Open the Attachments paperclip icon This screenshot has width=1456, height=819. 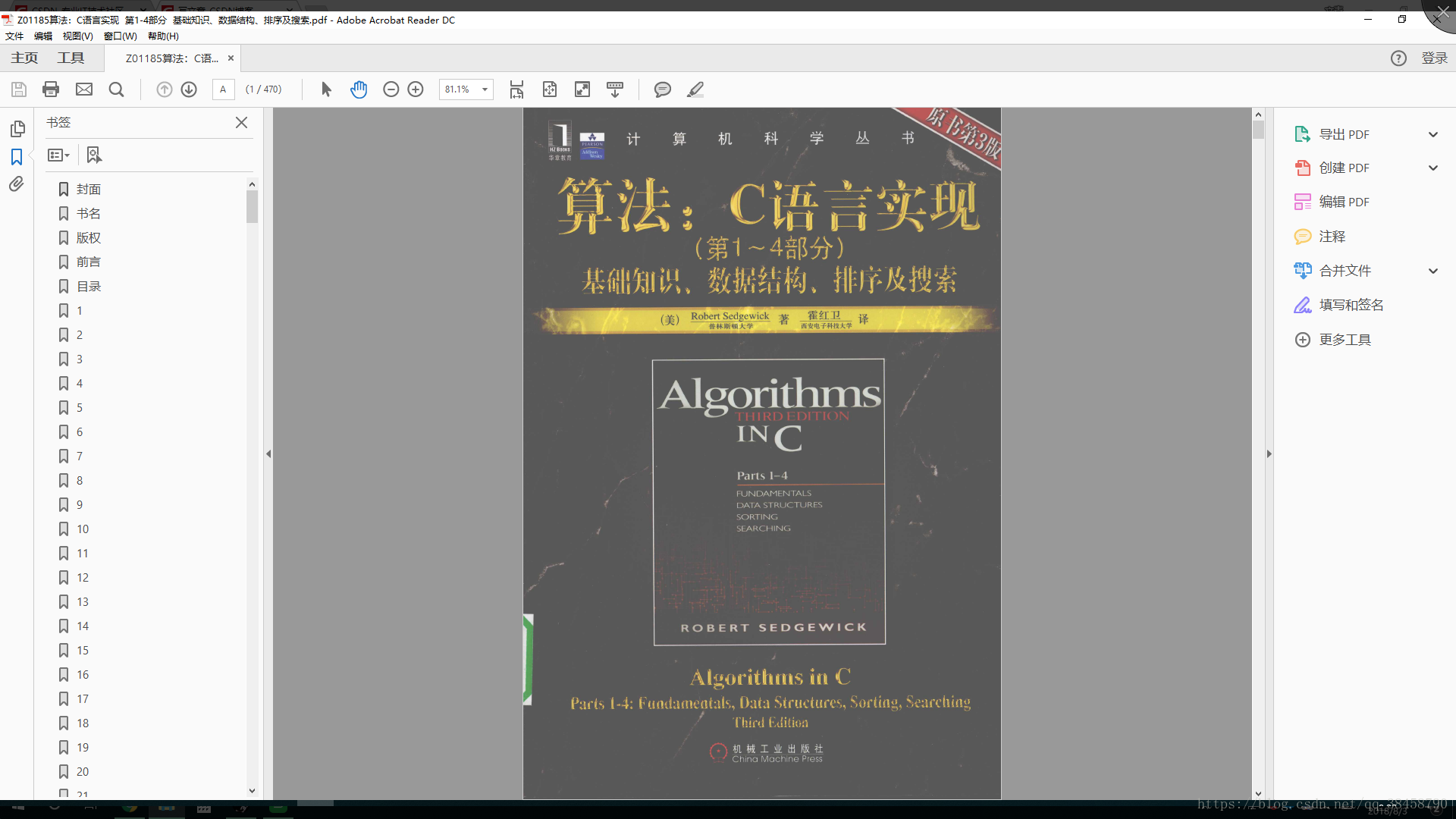pyautogui.click(x=17, y=184)
